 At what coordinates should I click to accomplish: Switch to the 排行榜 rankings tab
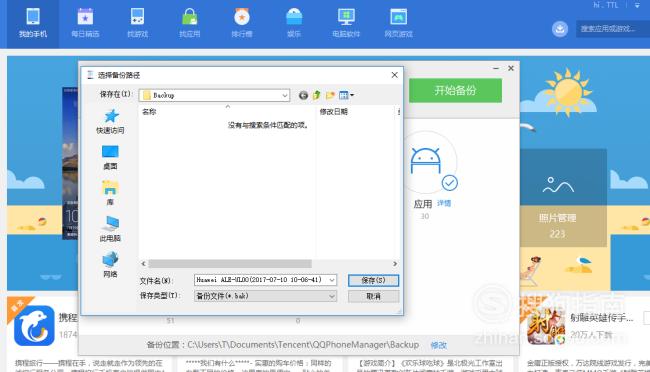pyautogui.click(x=242, y=24)
